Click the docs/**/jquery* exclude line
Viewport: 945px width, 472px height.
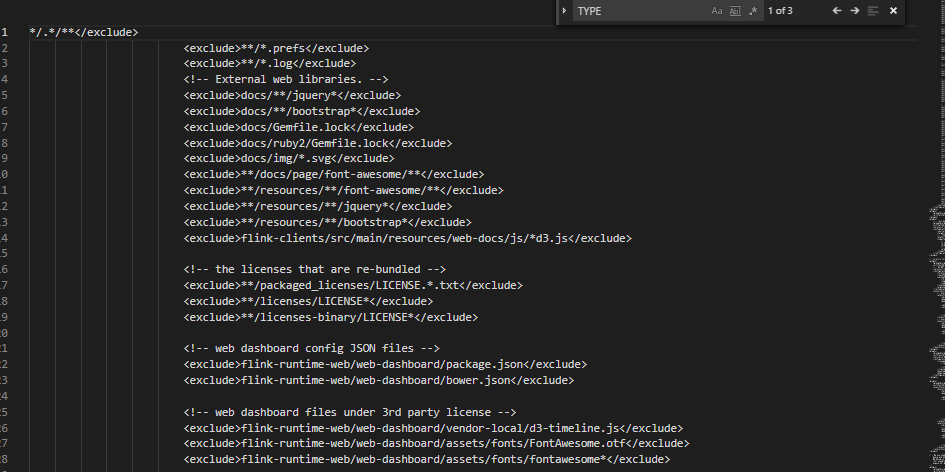[x=292, y=95]
